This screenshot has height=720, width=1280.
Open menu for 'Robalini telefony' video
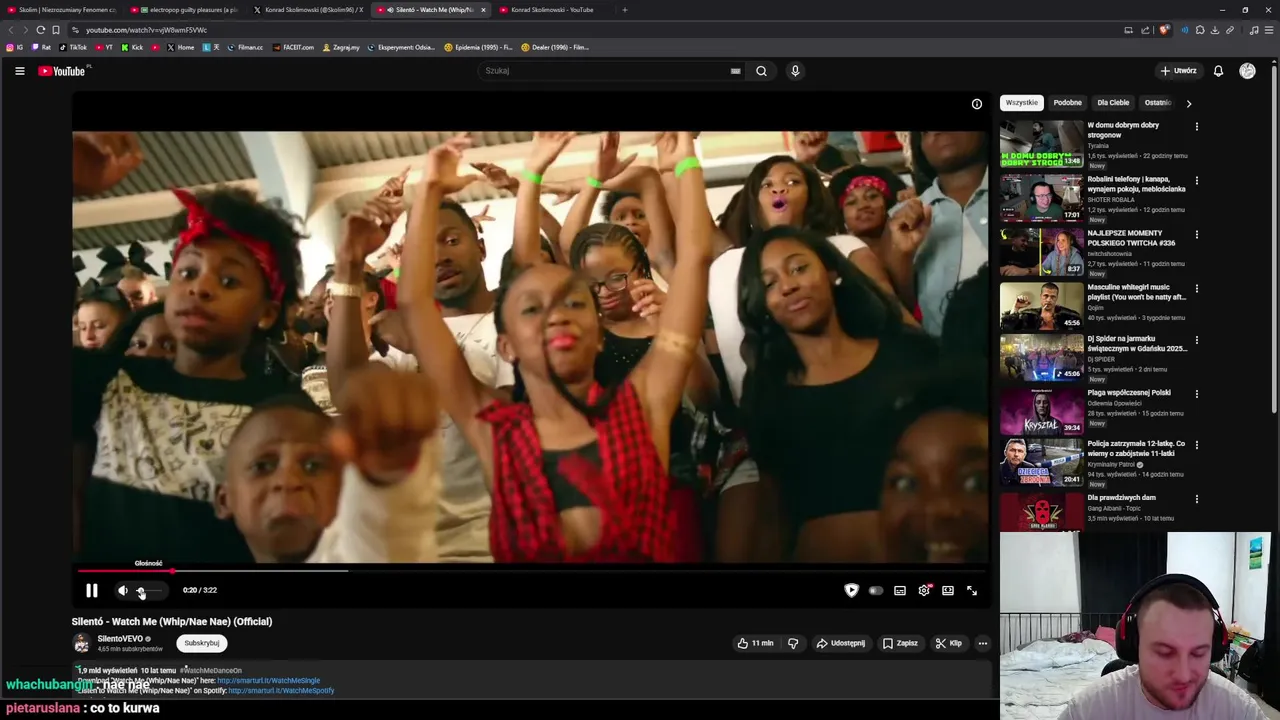pos(1196,181)
